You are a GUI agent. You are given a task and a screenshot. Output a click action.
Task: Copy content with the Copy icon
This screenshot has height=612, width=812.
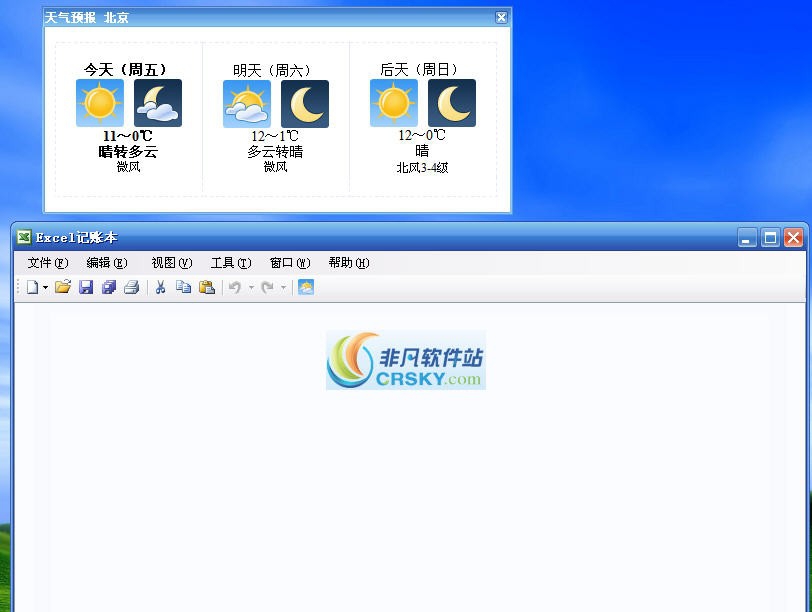tap(183, 287)
